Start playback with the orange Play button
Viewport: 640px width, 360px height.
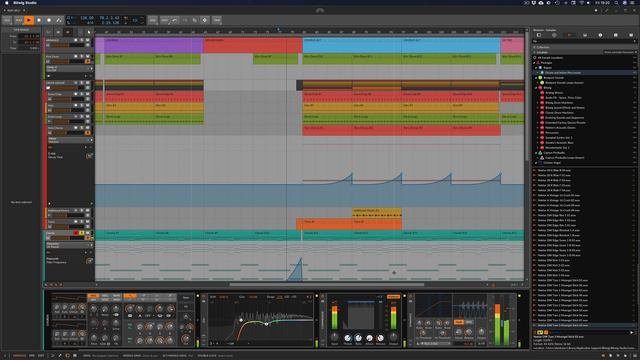(29, 20)
